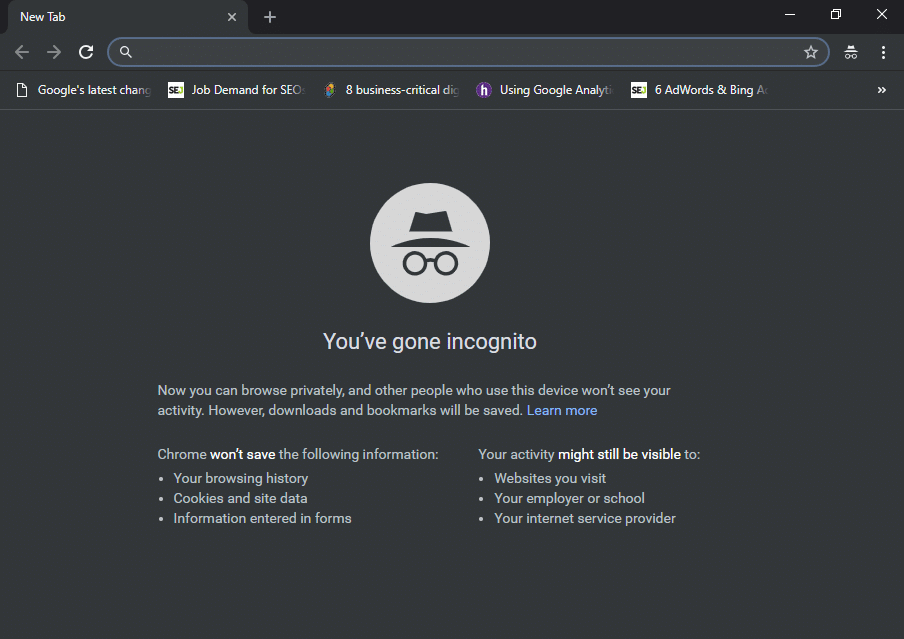Open the Using Google Analytics bookmark
This screenshot has height=639, width=904.
click(x=544, y=90)
